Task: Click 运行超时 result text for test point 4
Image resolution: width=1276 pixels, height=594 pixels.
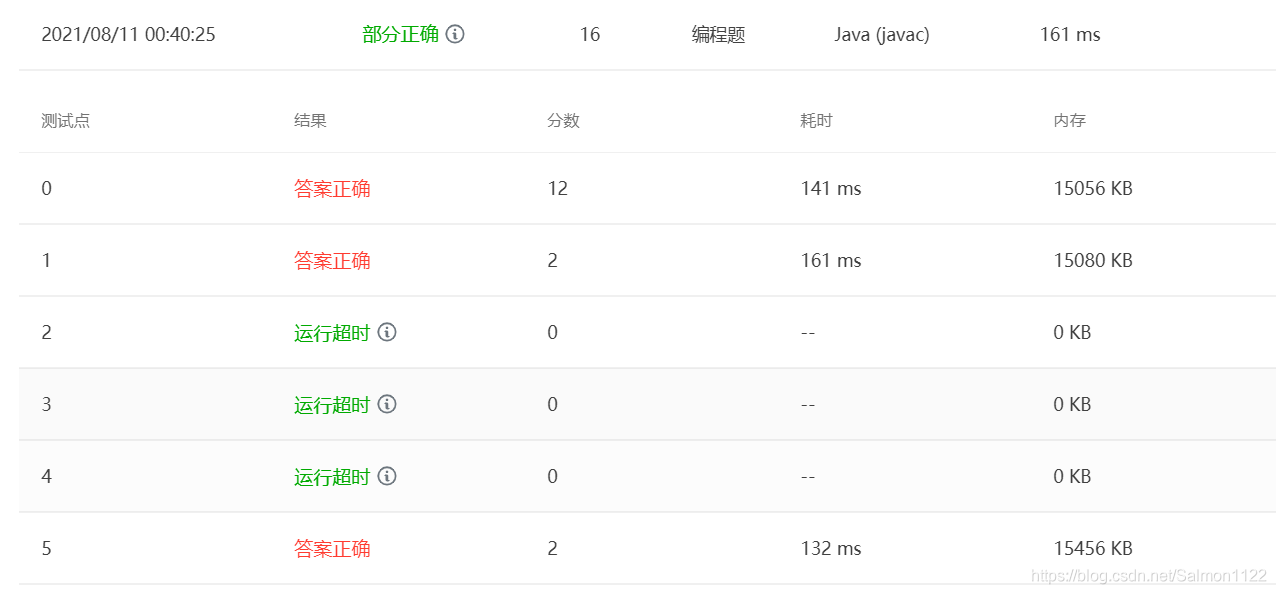Action: (x=332, y=476)
